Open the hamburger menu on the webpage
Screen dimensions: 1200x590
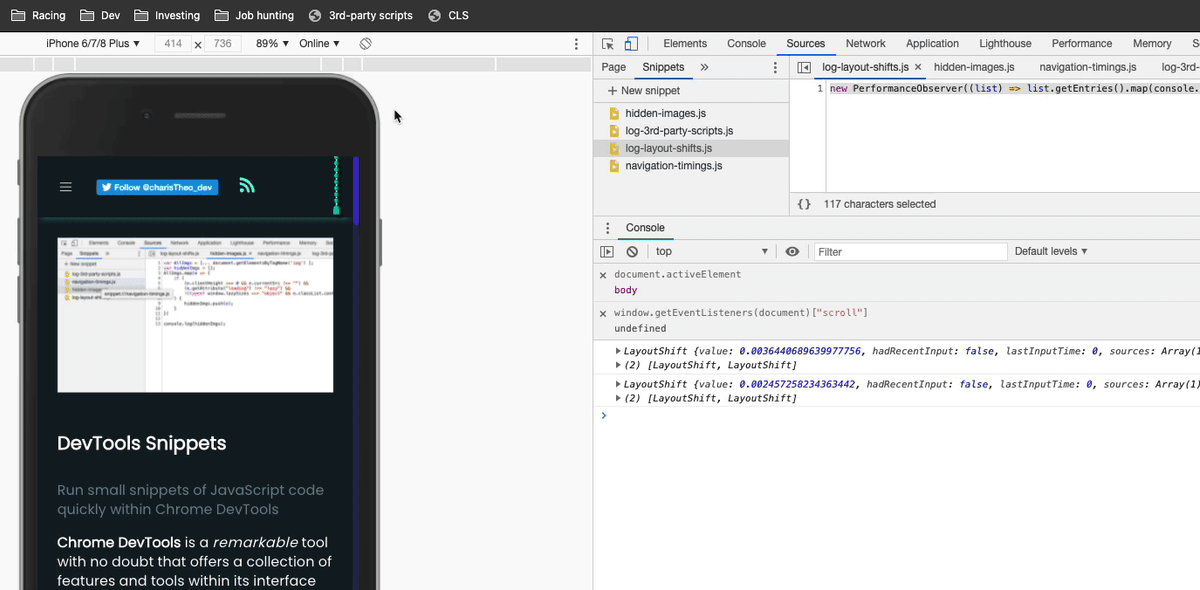[66, 187]
